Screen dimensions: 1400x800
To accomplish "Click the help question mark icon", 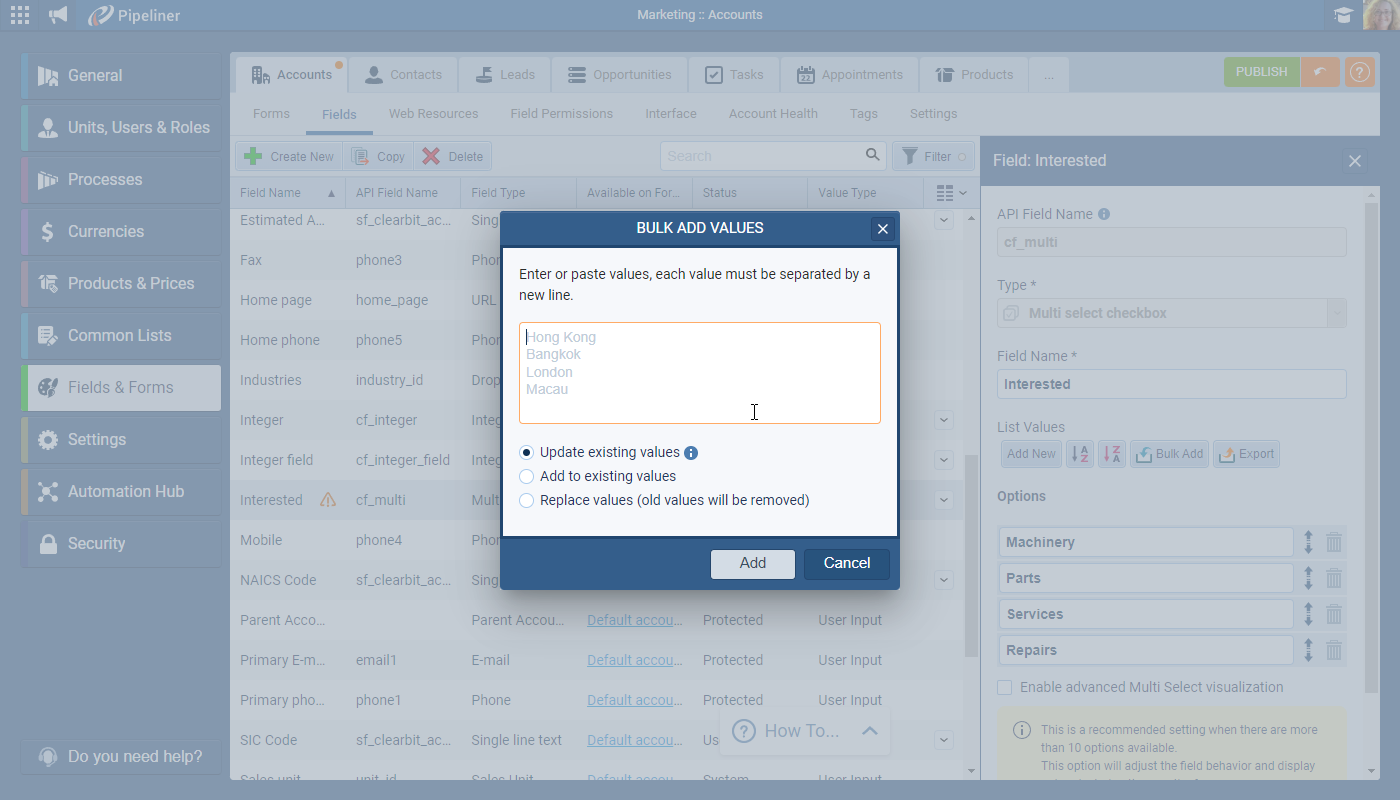I will click(1359, 72).
